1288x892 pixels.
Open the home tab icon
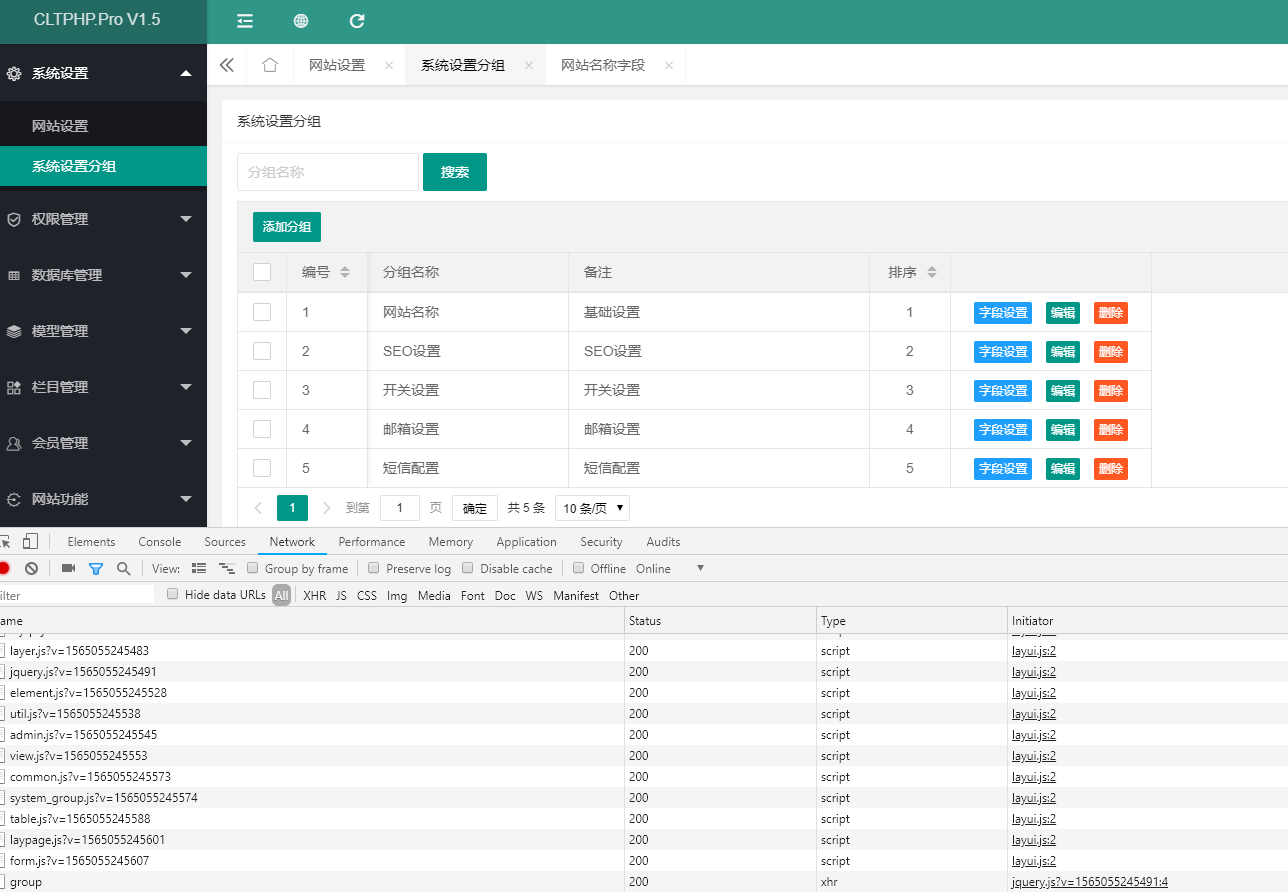(x=270, y=65)
